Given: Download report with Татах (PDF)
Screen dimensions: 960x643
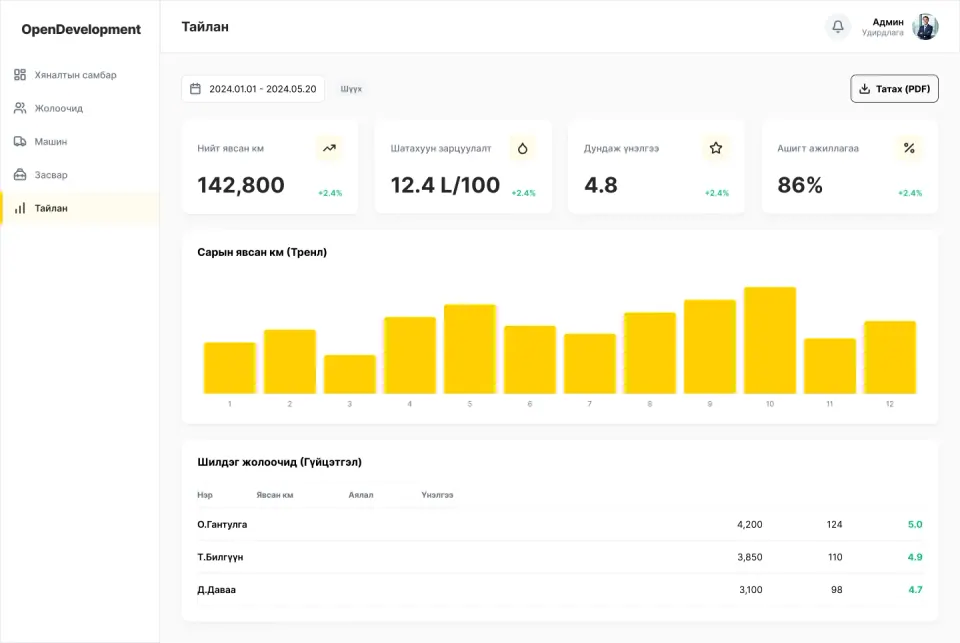Looking at the screenshot, I should point(894,89).
